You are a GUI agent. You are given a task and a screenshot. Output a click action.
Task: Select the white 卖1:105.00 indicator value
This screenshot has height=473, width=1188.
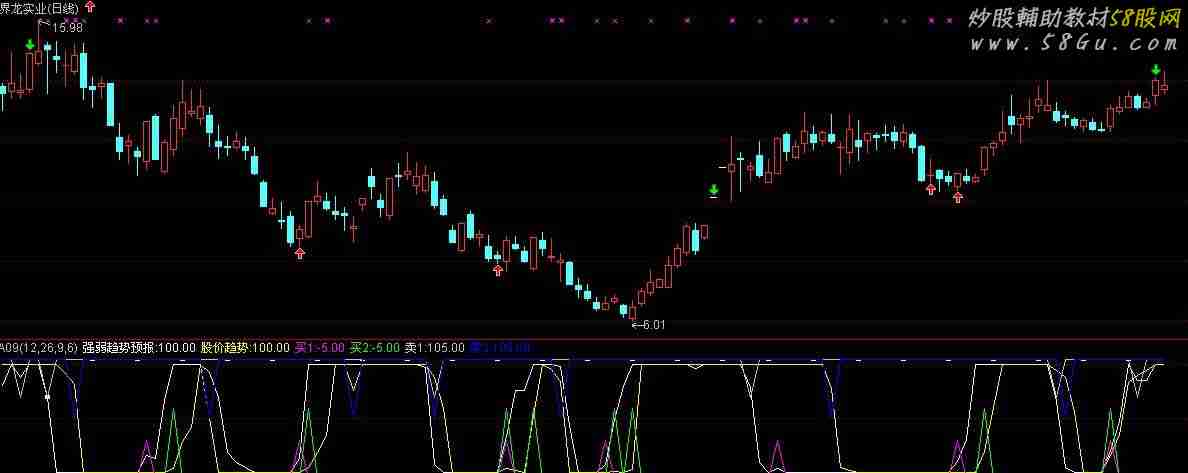(x=434, y=348)
